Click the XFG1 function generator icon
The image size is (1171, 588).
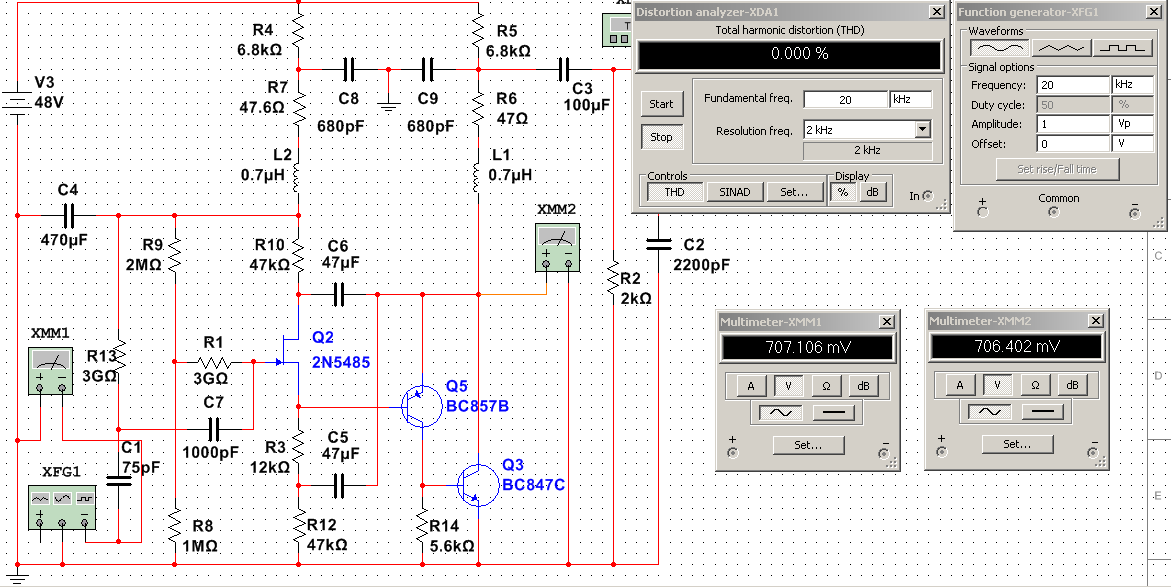(63, 508)
